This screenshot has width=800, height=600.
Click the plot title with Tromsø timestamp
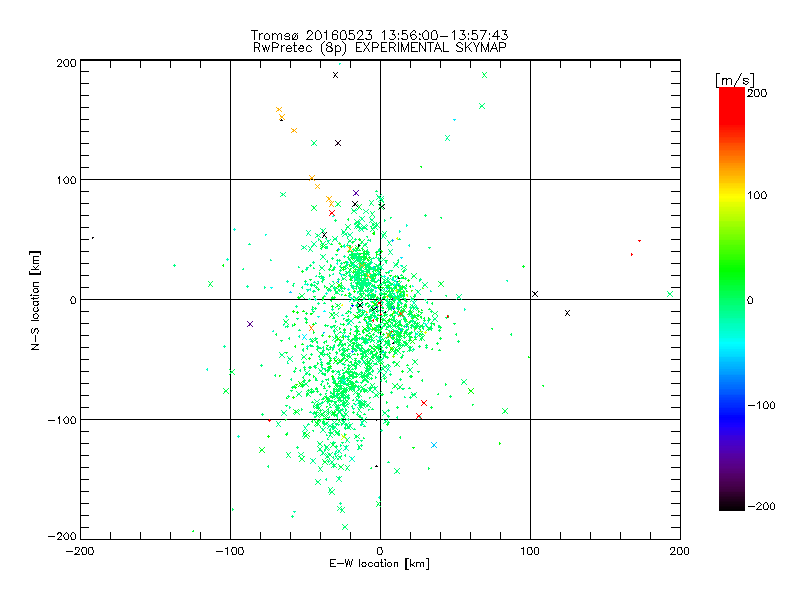pyautogui.click(x=379, y=35)
